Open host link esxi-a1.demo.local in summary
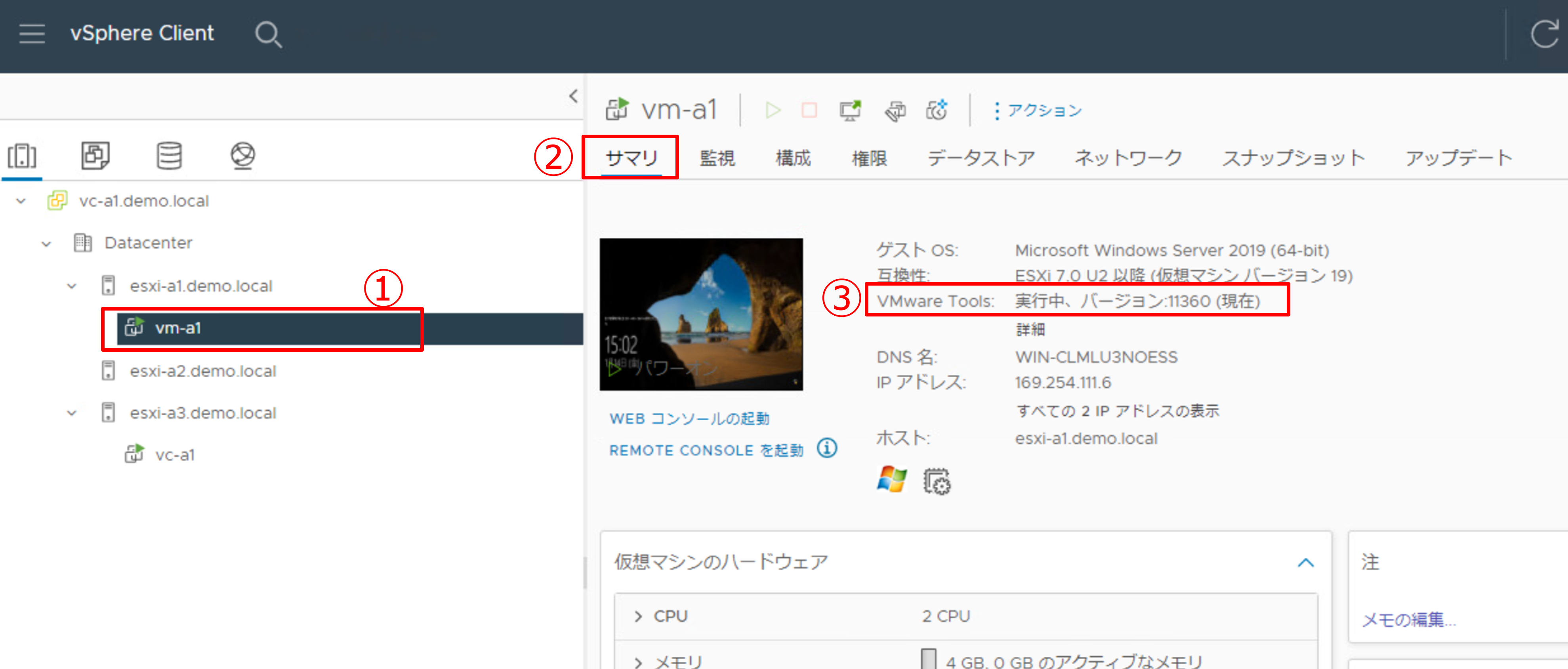1568x669 pixels. point(1086,438)
